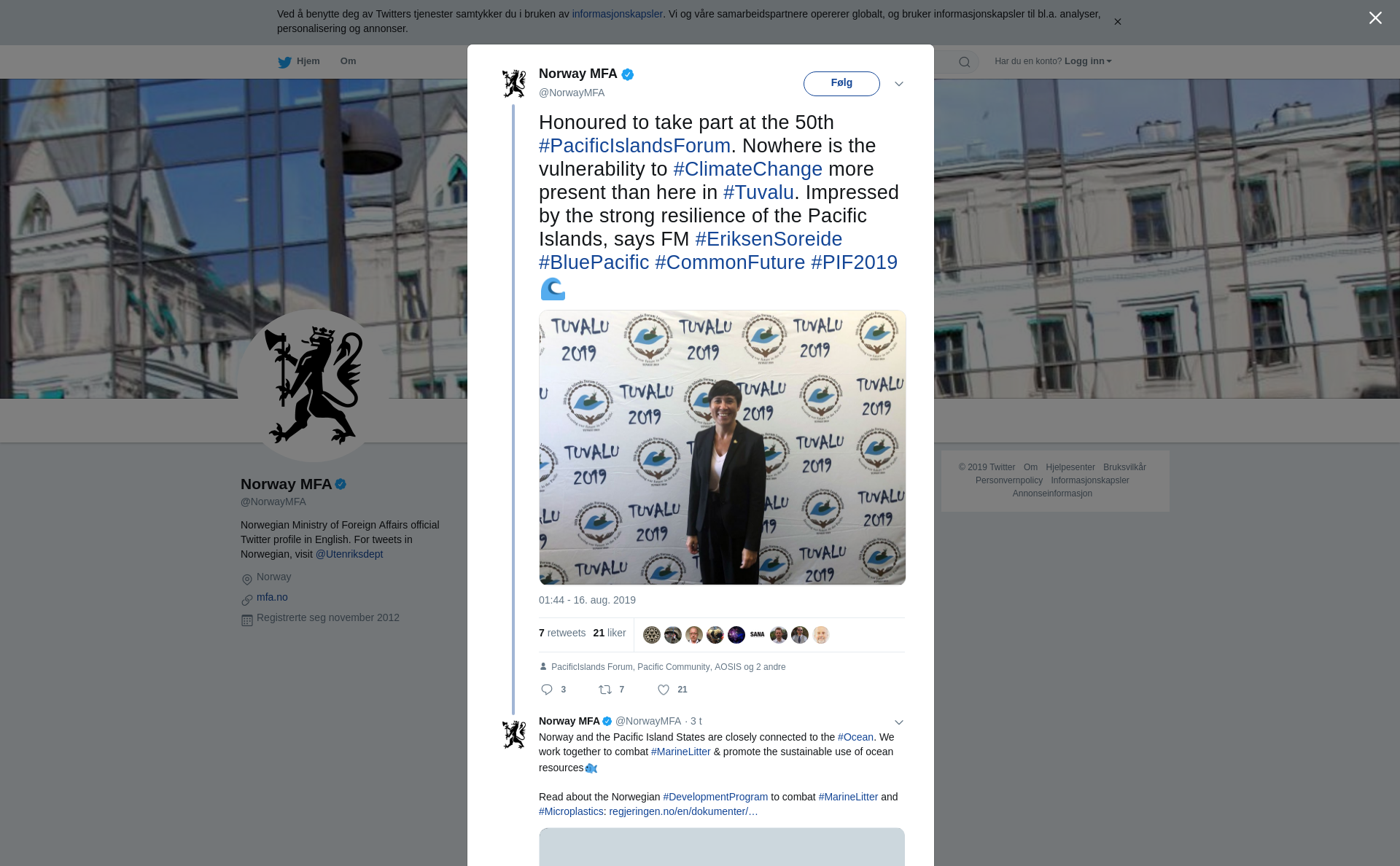Viewport: 1400px width, 866px height.
Task: Click the search magnifier icon
Action: click(x=964, y=62)
